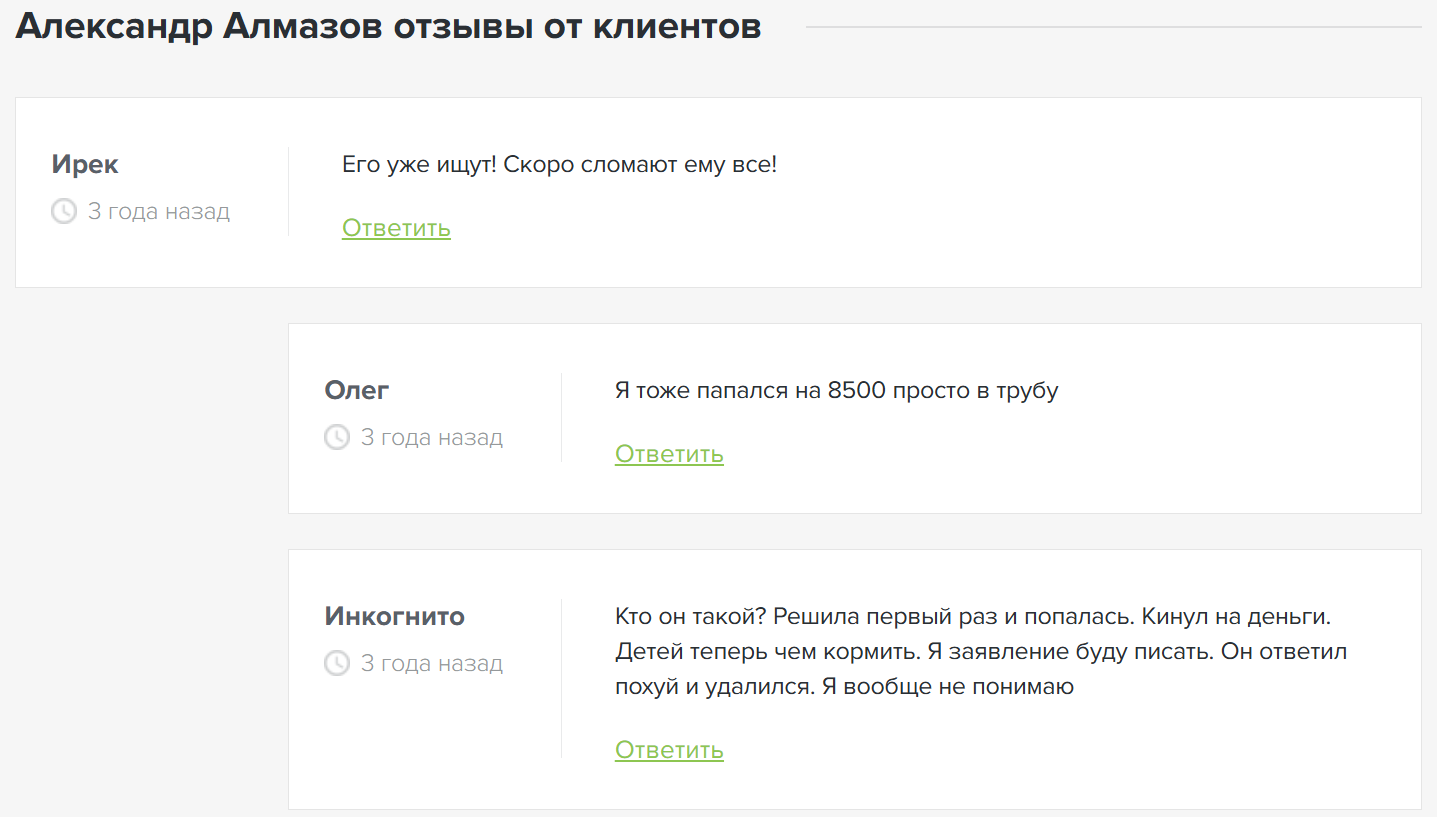The image size is (1437, 817).
Task: Click Олег's 3 года назад timestamp
Action: 433,437
